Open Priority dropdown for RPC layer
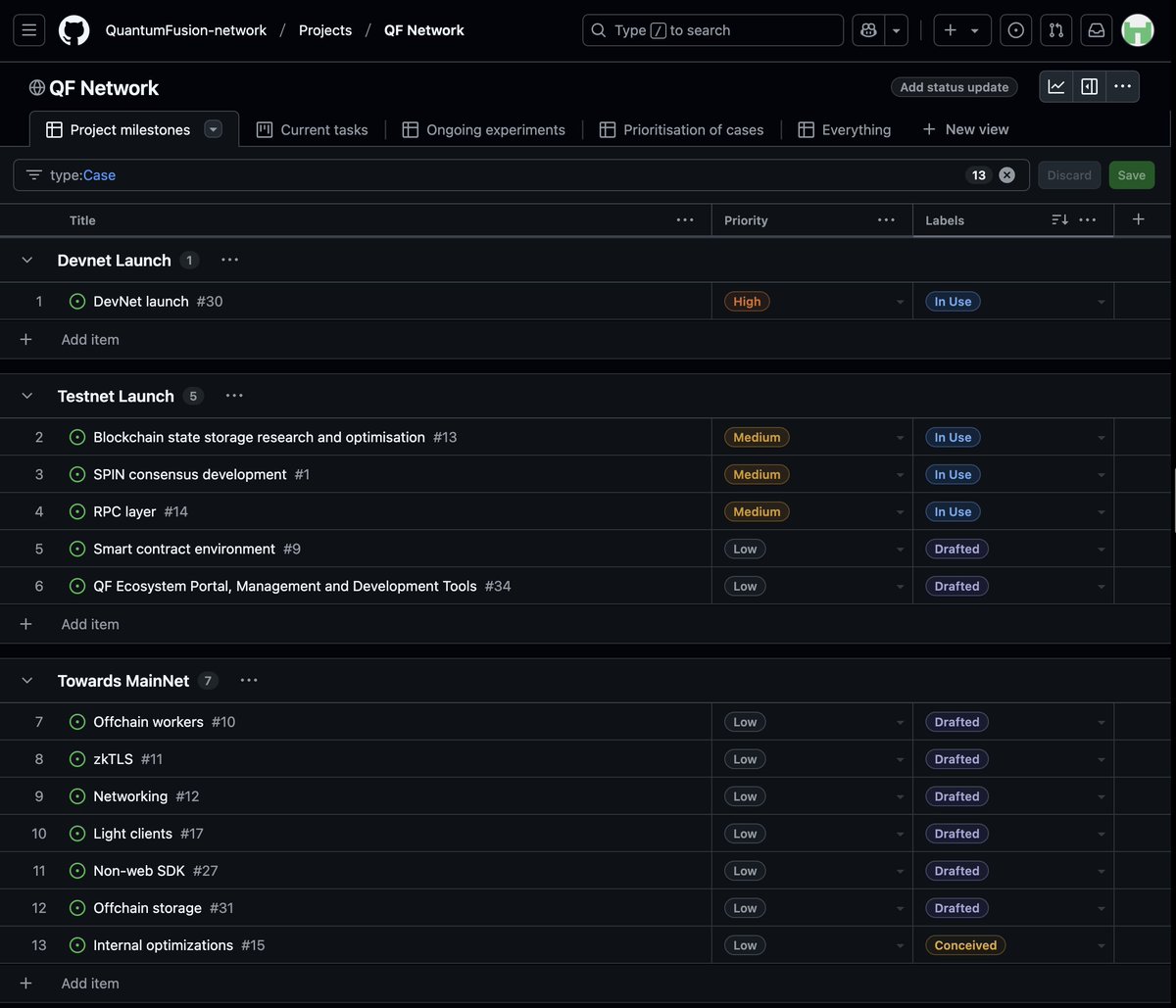Screen dimensions: 1176x1008 (x=900, y=512)
